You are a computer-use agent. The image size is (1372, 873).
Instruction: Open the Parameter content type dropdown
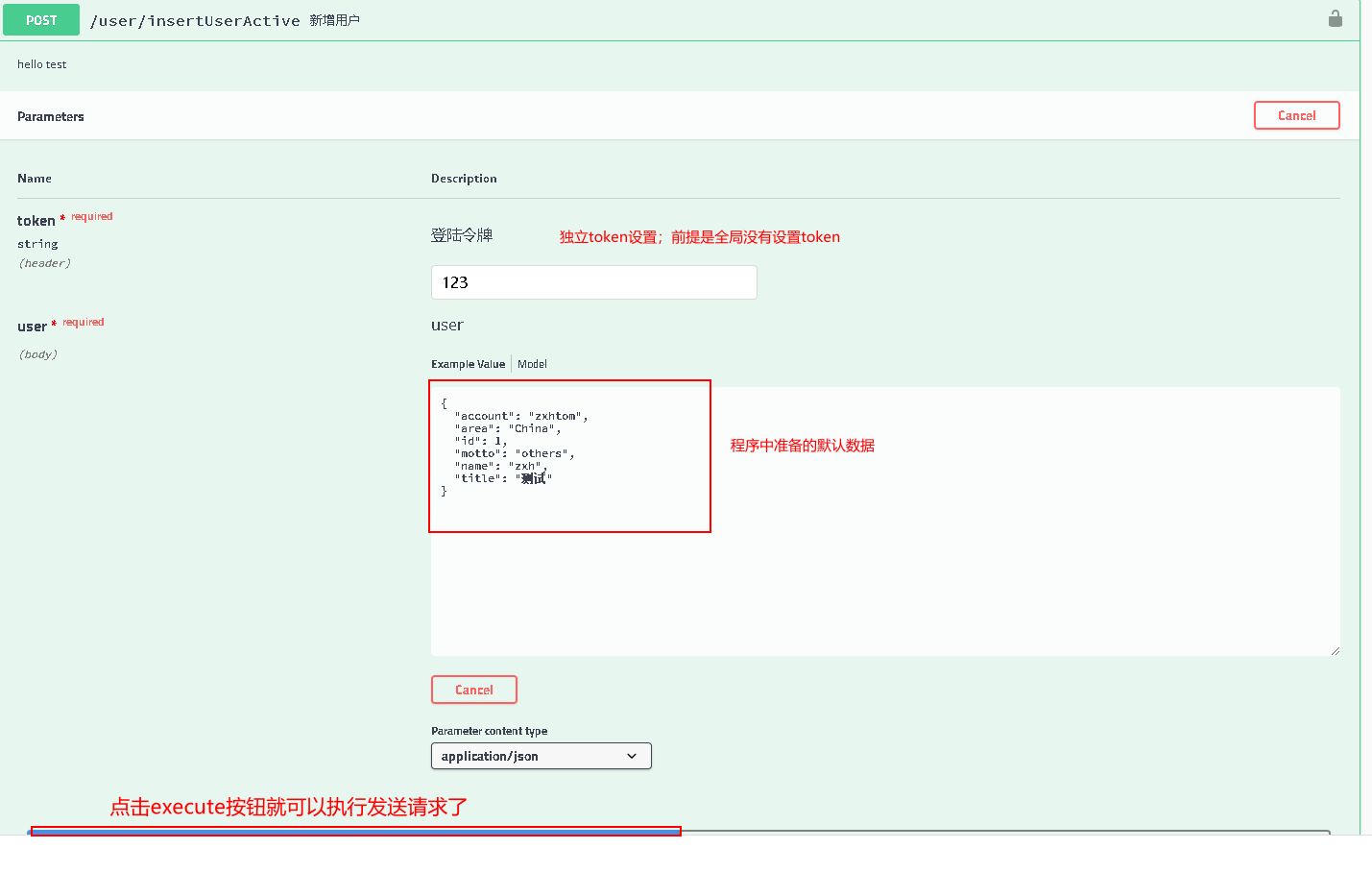[x=541, y=756]
